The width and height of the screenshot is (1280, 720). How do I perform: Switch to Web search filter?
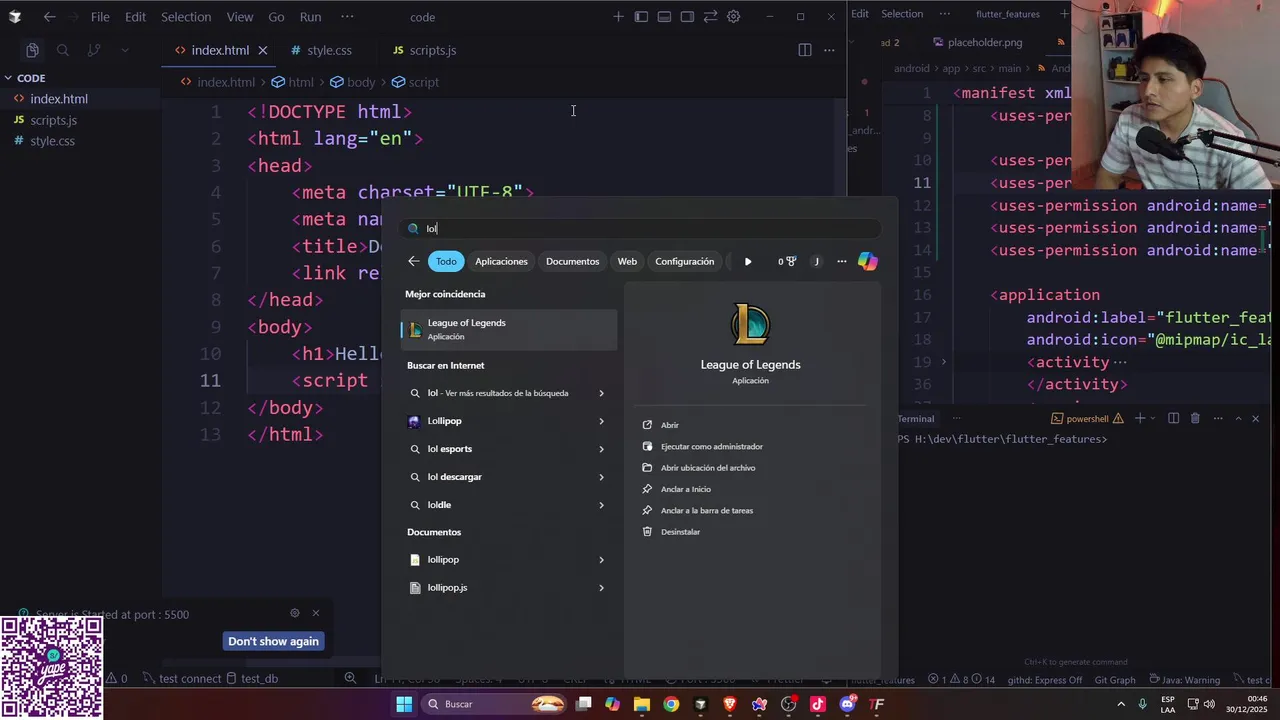[x=627, y=261]
